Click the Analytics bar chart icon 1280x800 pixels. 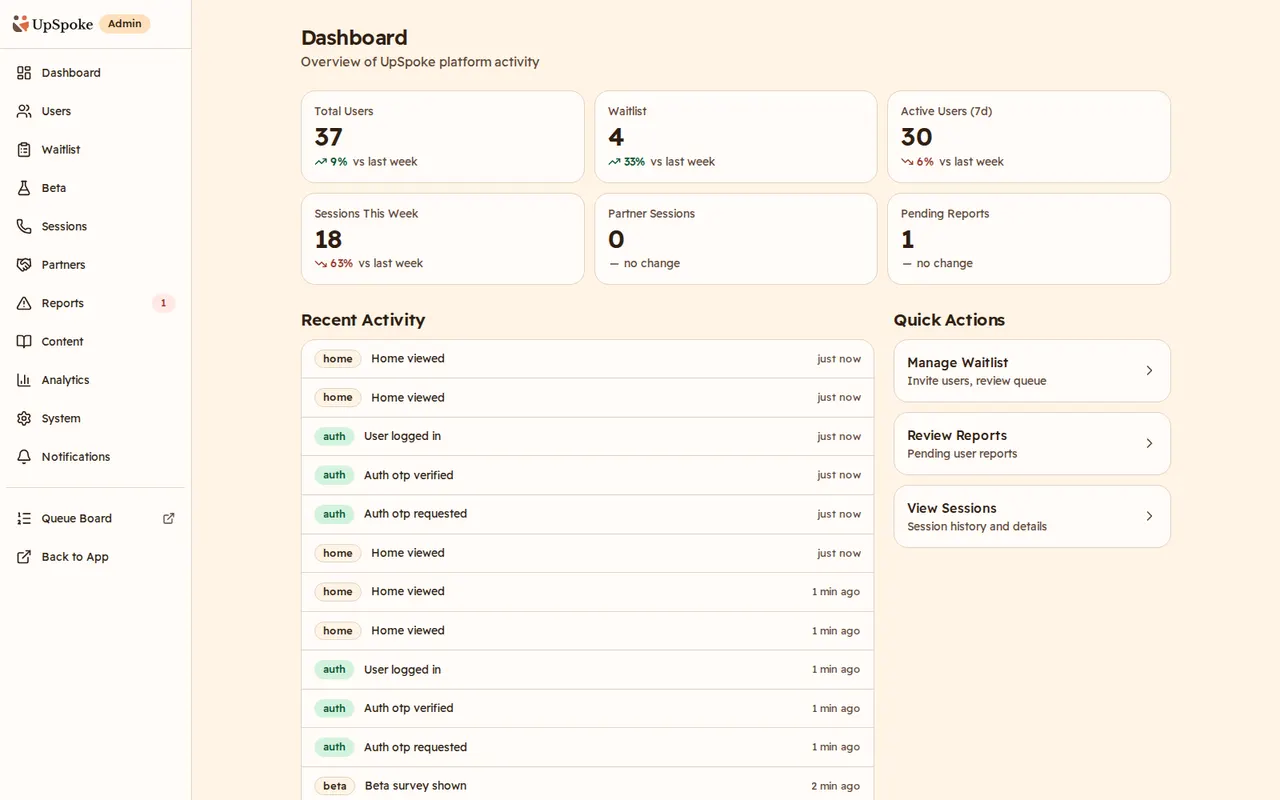click(x=24, y=380)
